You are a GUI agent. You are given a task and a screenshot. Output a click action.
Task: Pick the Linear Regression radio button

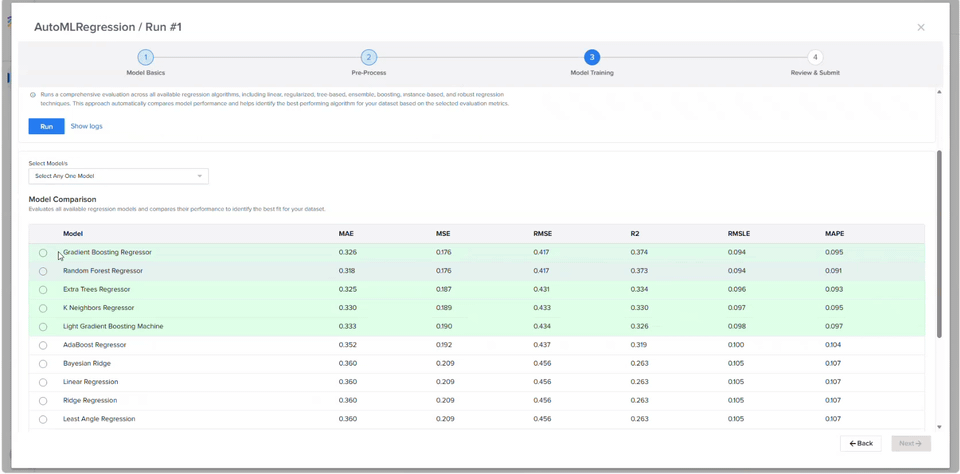(43, 383)
